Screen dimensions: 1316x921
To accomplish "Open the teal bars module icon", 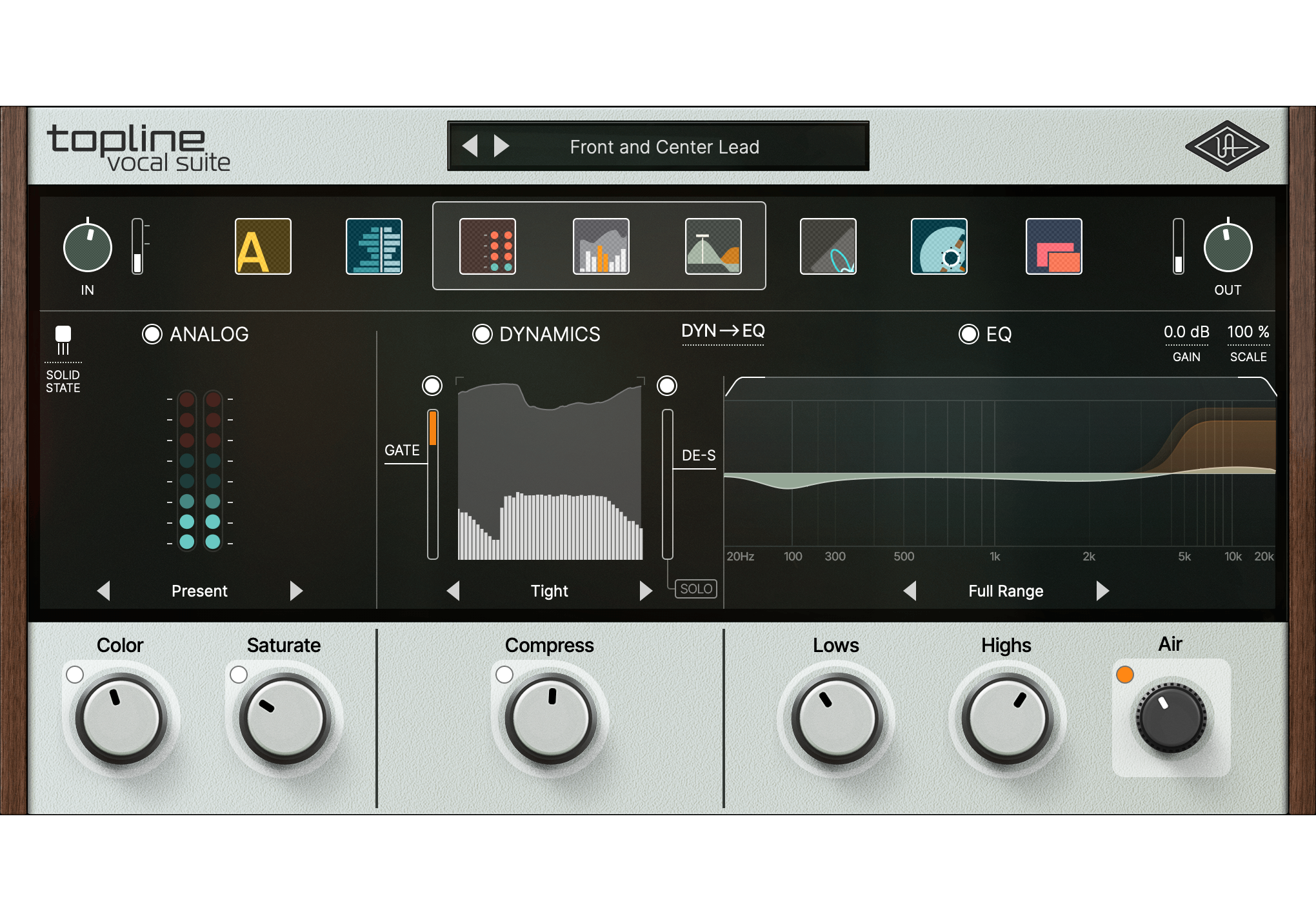I will (374, 246).
